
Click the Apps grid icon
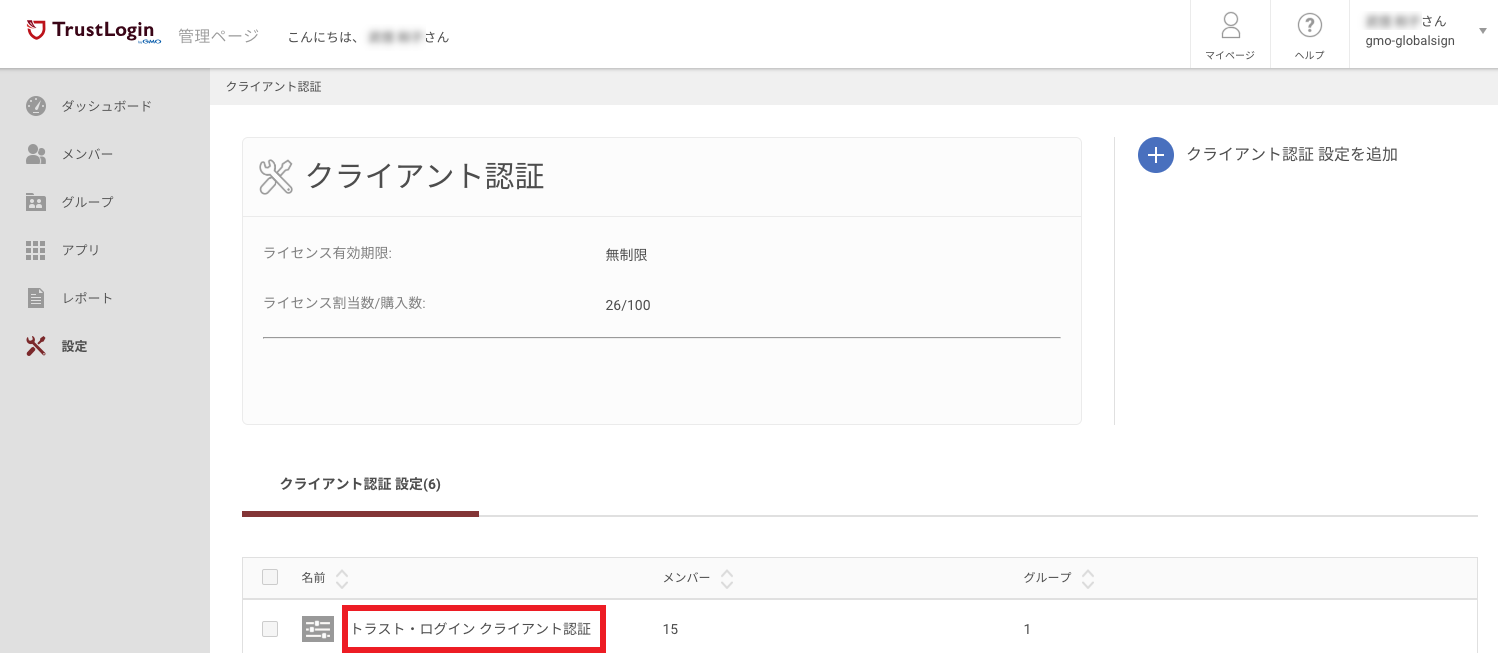click(x=36, y=250)
